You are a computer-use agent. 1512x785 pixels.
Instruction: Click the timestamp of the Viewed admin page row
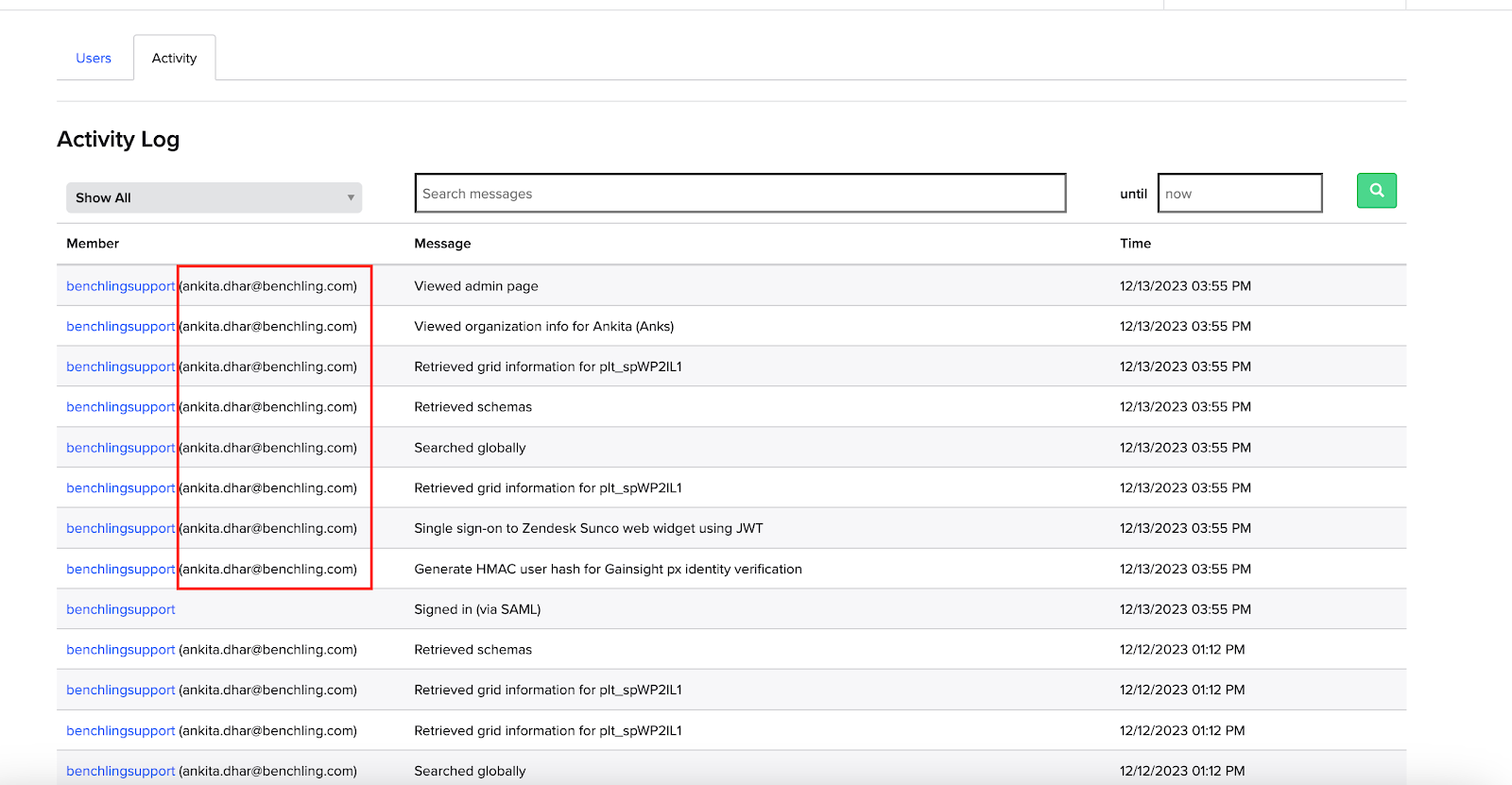[1185, 286]
